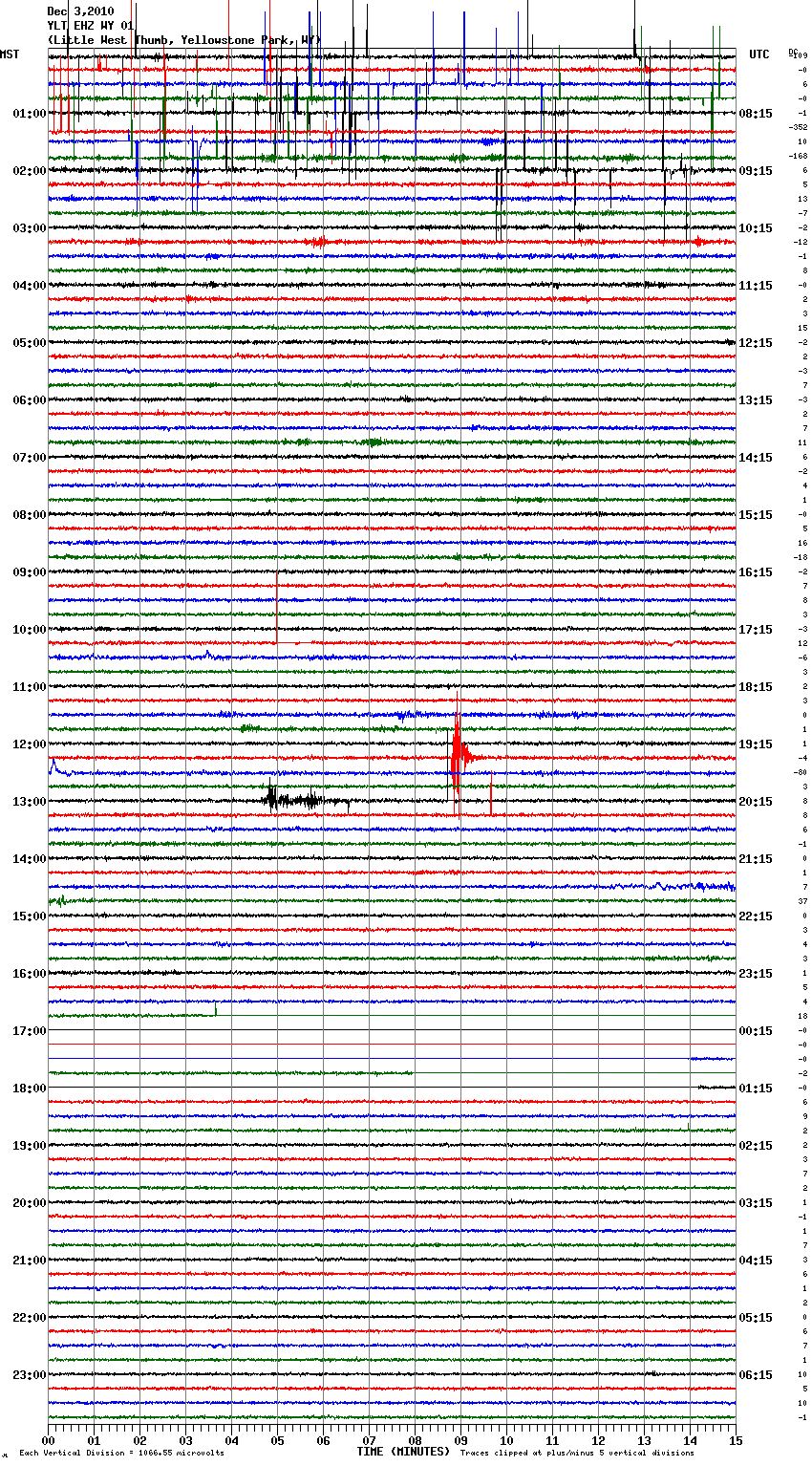Click the 01:15 UTC row label

[756, 1088]
